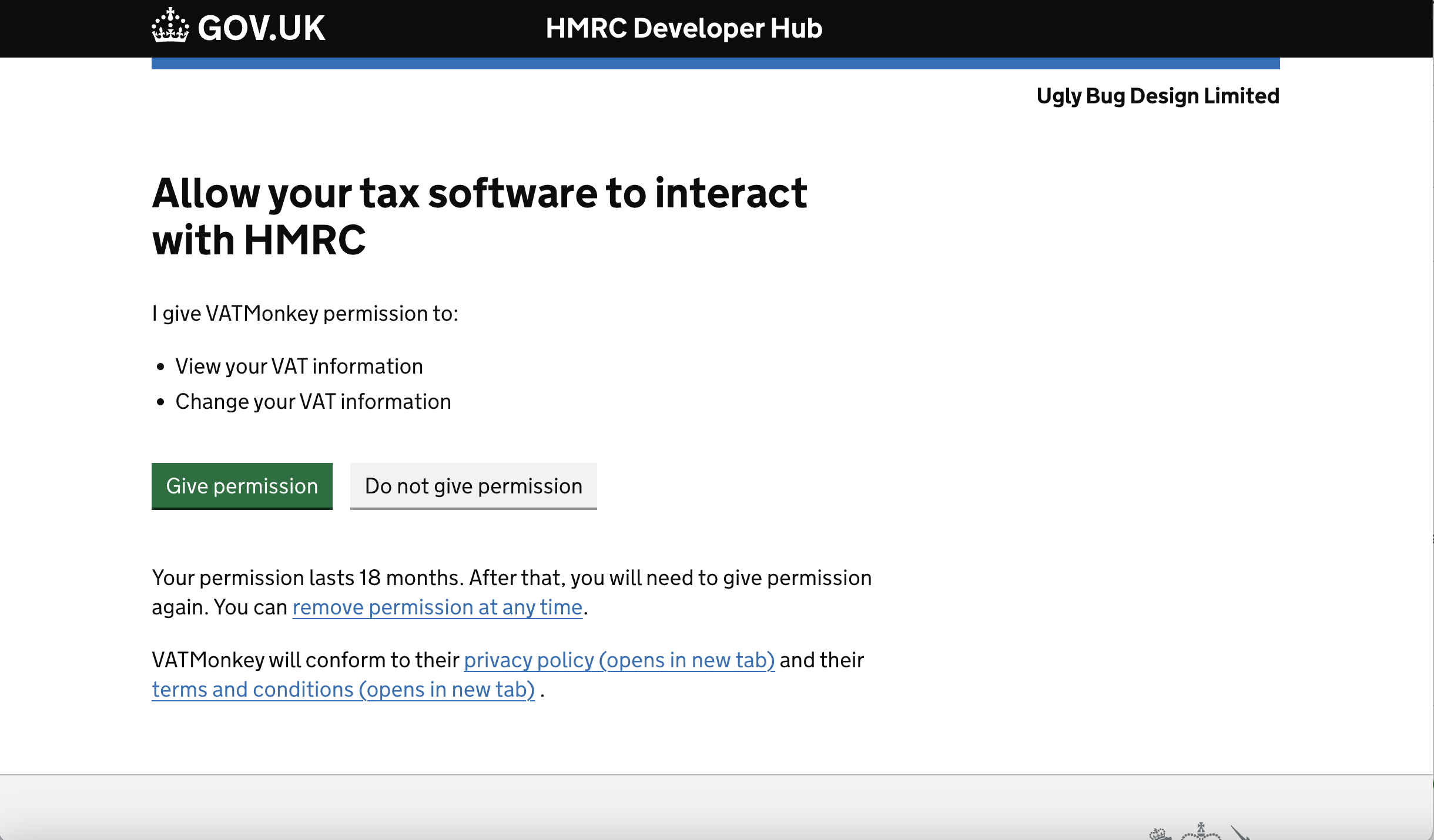1434x840 pixels.
Task: Click the page heading Allow your tax software
Action: tap(480, 216)
